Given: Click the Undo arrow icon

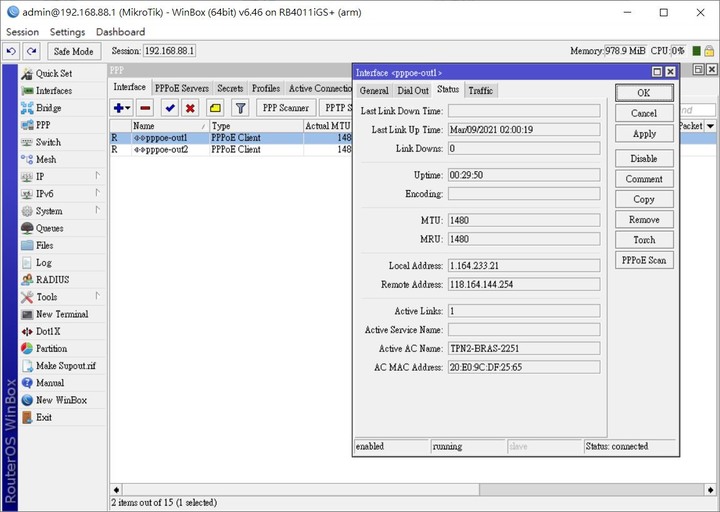Looking at the screenshot, I should [x=11, y=51].
